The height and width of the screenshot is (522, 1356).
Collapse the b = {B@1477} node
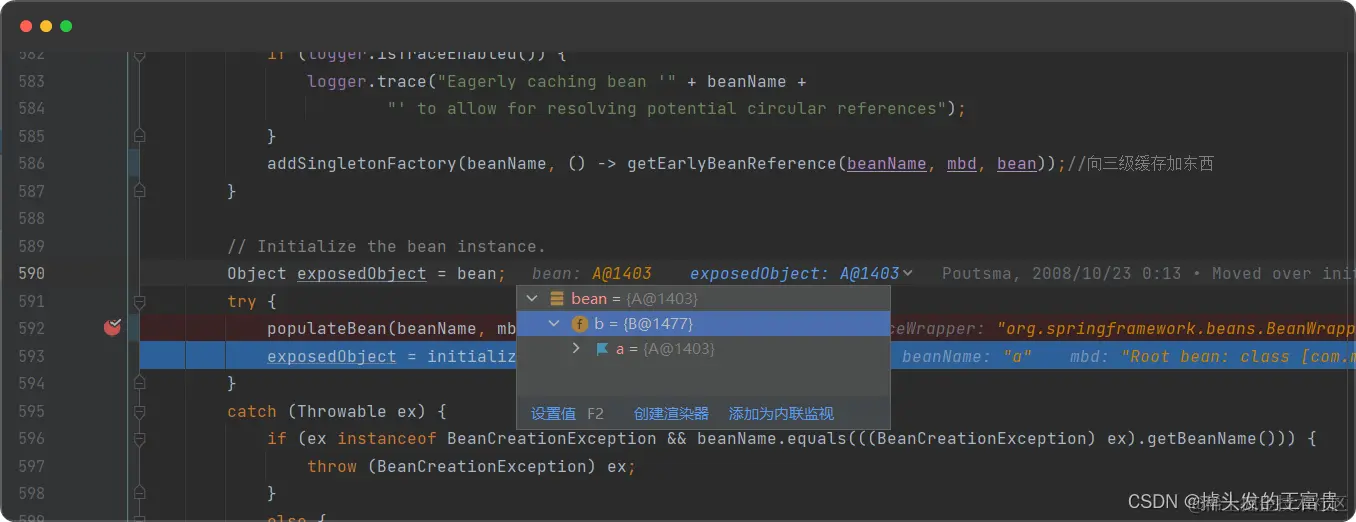(x=554, y=324)
